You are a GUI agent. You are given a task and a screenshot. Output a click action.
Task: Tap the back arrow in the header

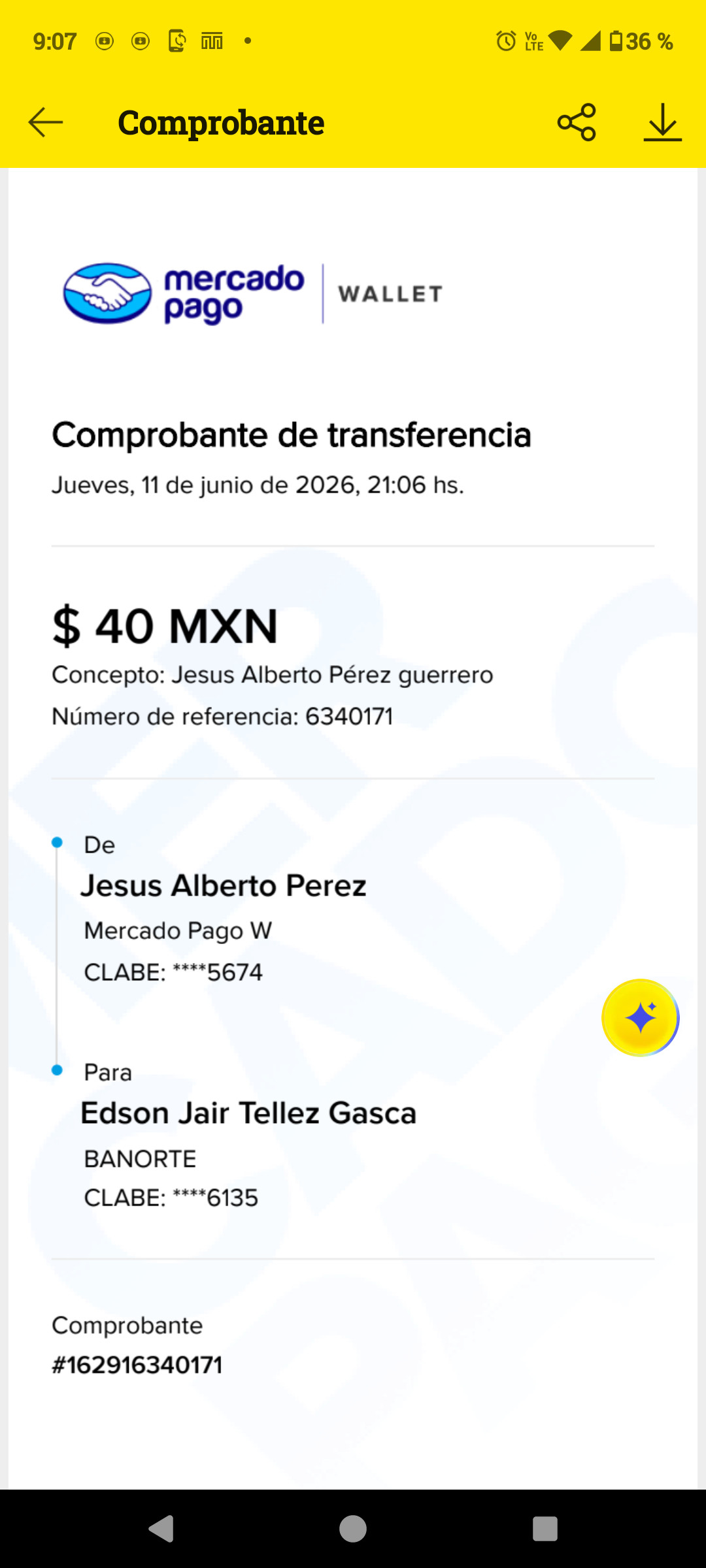tap(46, 122)
